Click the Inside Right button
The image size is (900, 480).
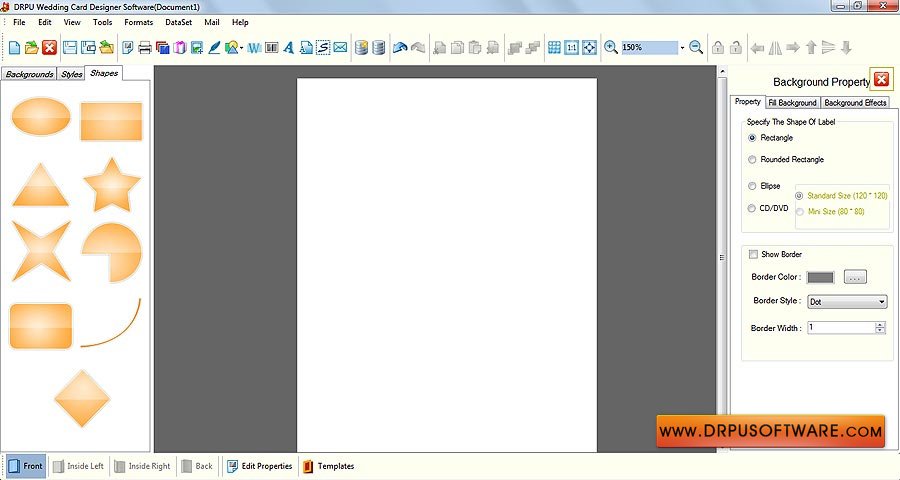click(142, 466)
